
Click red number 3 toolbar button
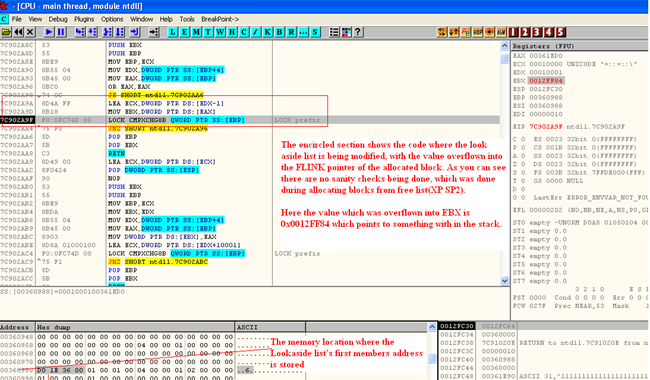tap(537, 32)
